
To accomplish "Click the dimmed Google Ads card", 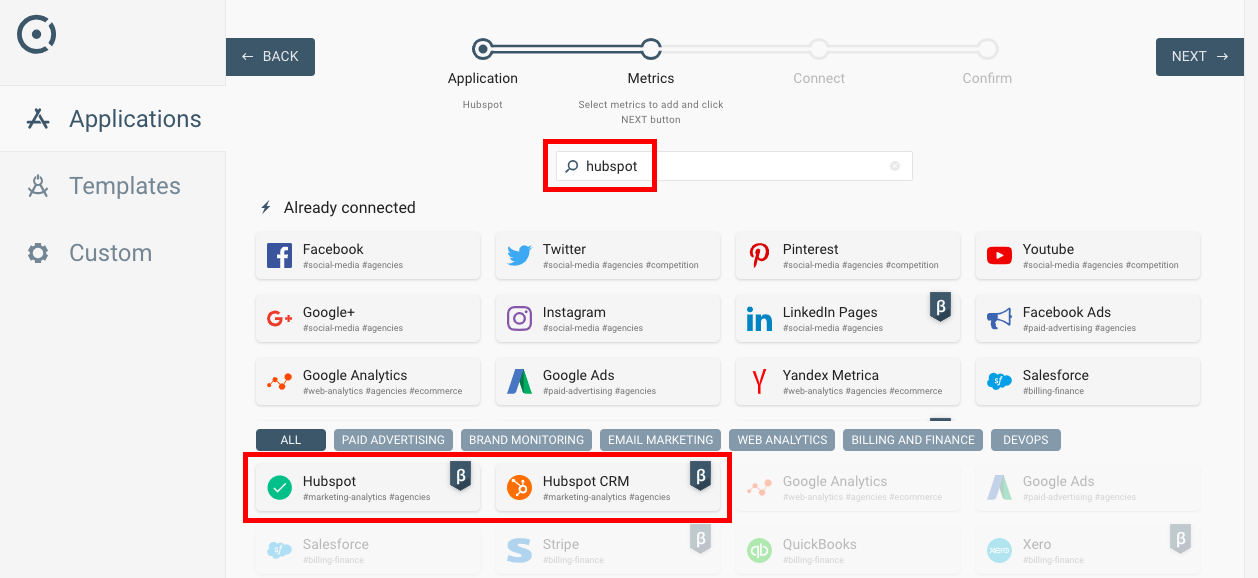I will [1088, 488].
